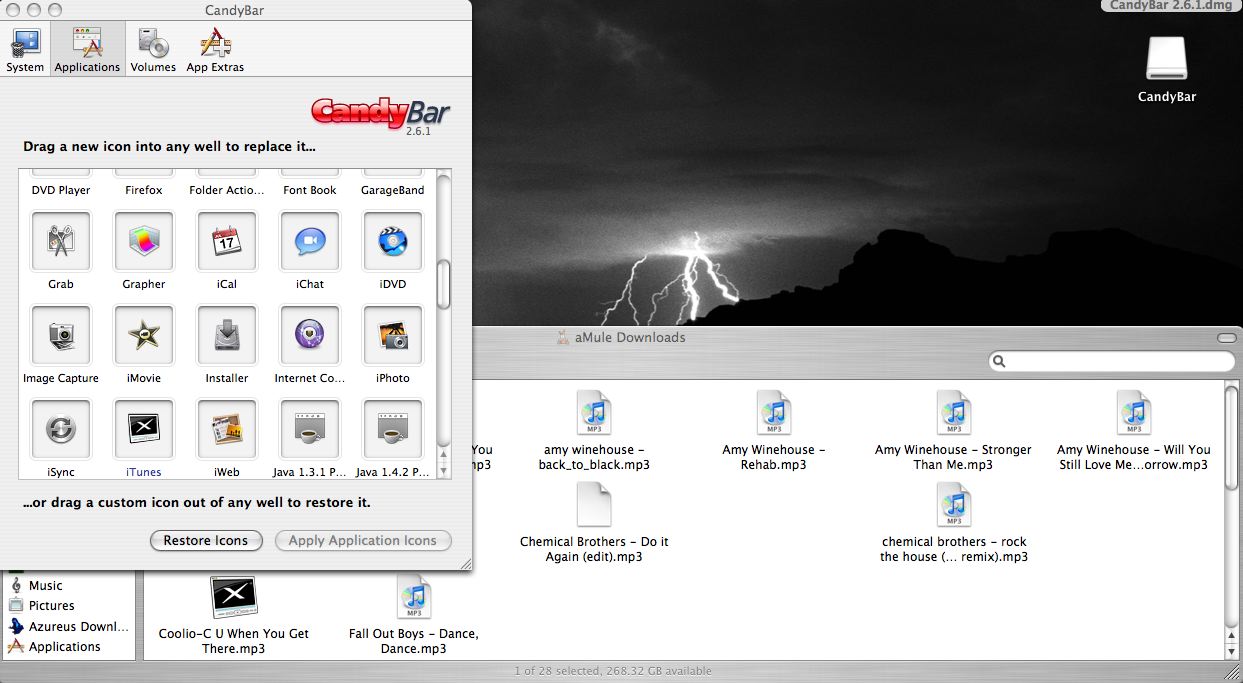The image size is (1243, 683).
Task: Click the CandyBar list scroll-down arrow
Action: pyautogui.click(x=444, y=470)
